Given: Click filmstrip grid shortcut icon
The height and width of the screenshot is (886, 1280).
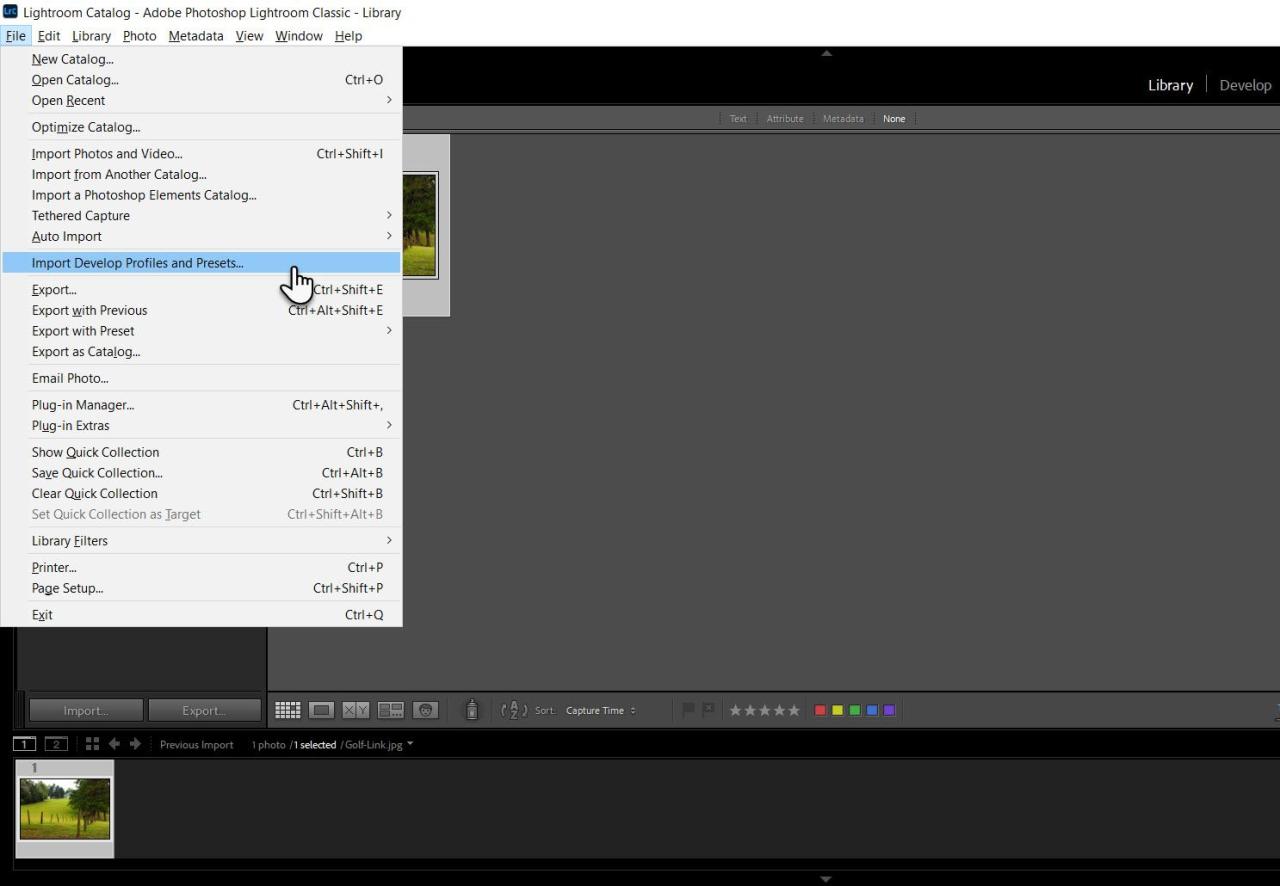Looking at the screenshot, I should 92,744.
